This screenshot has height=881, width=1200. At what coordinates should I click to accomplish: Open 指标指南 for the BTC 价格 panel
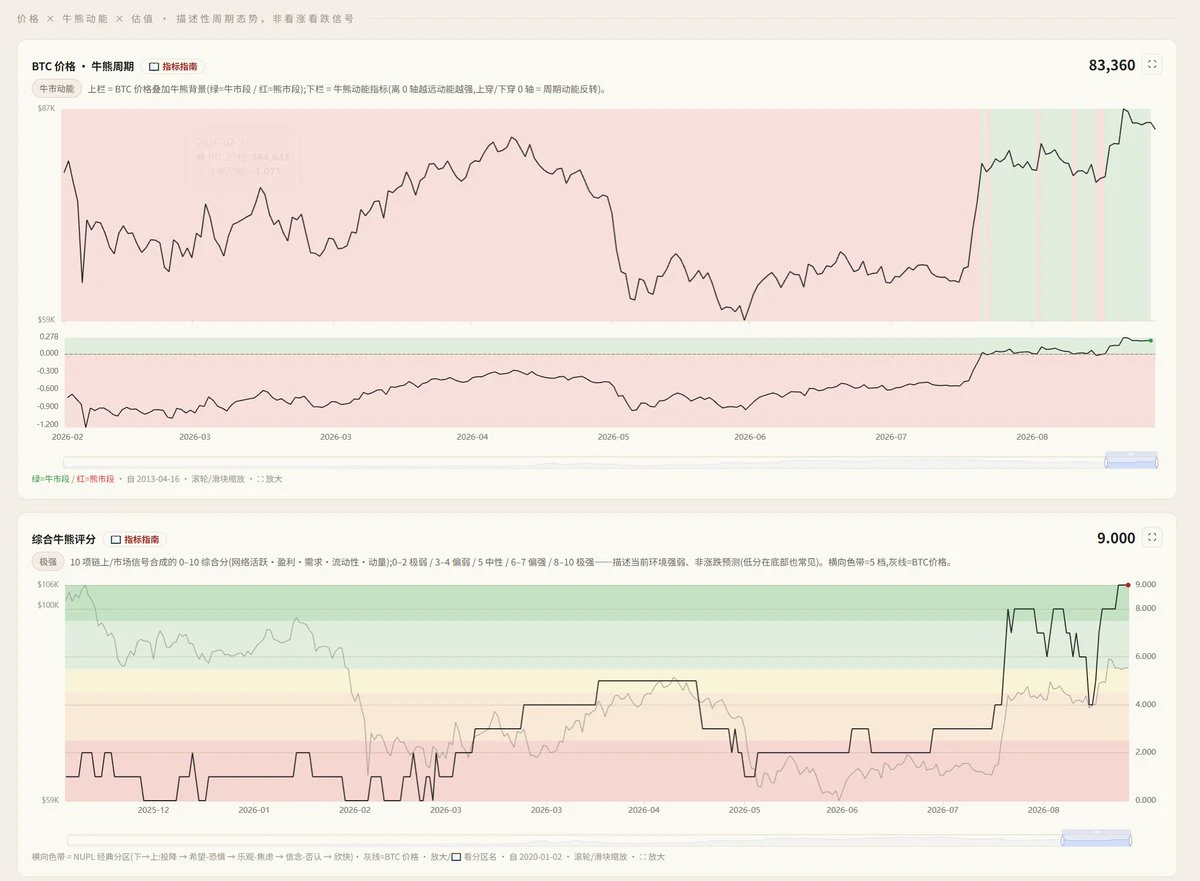coord(173,66)
